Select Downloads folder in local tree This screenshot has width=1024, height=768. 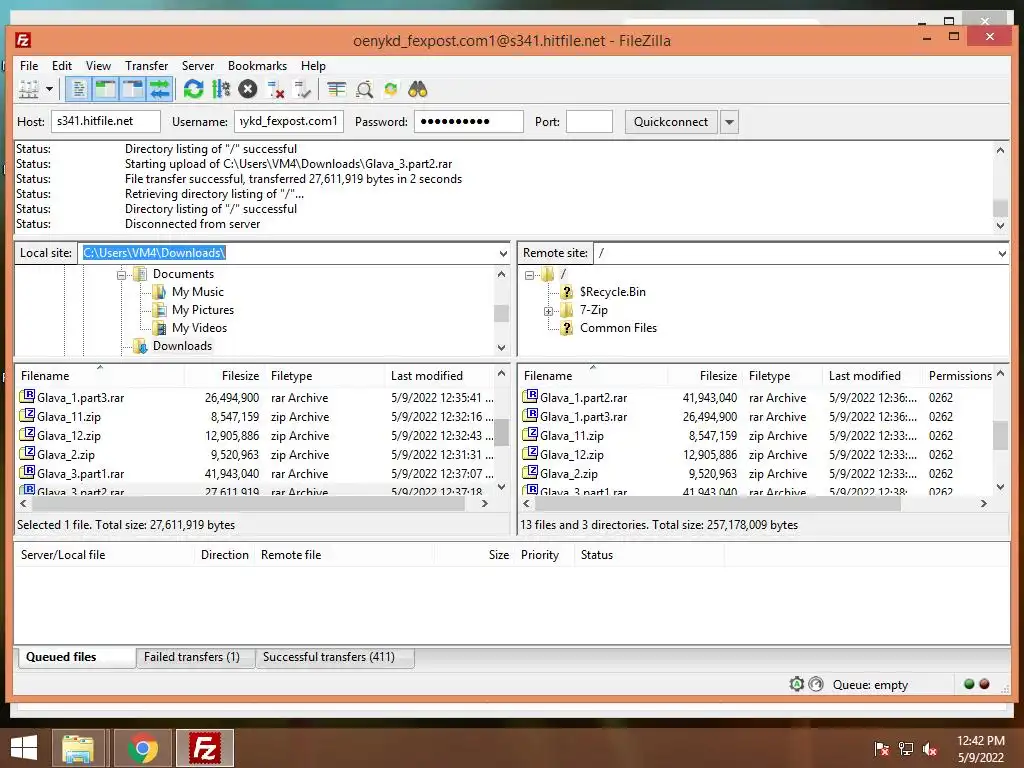(x=182, y=346)
